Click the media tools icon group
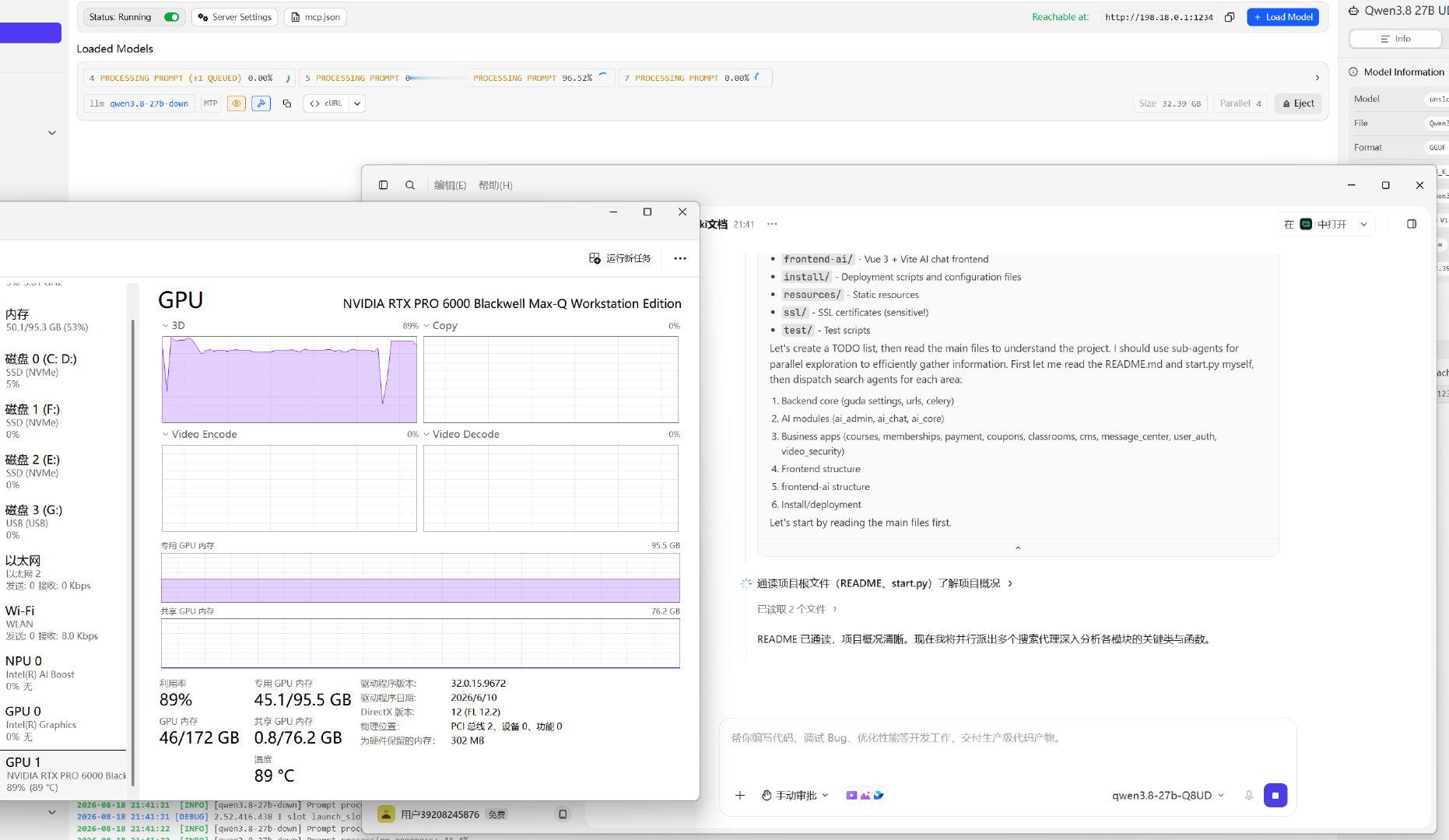The width and height of the screenshot is (1449, 840). 865,795
